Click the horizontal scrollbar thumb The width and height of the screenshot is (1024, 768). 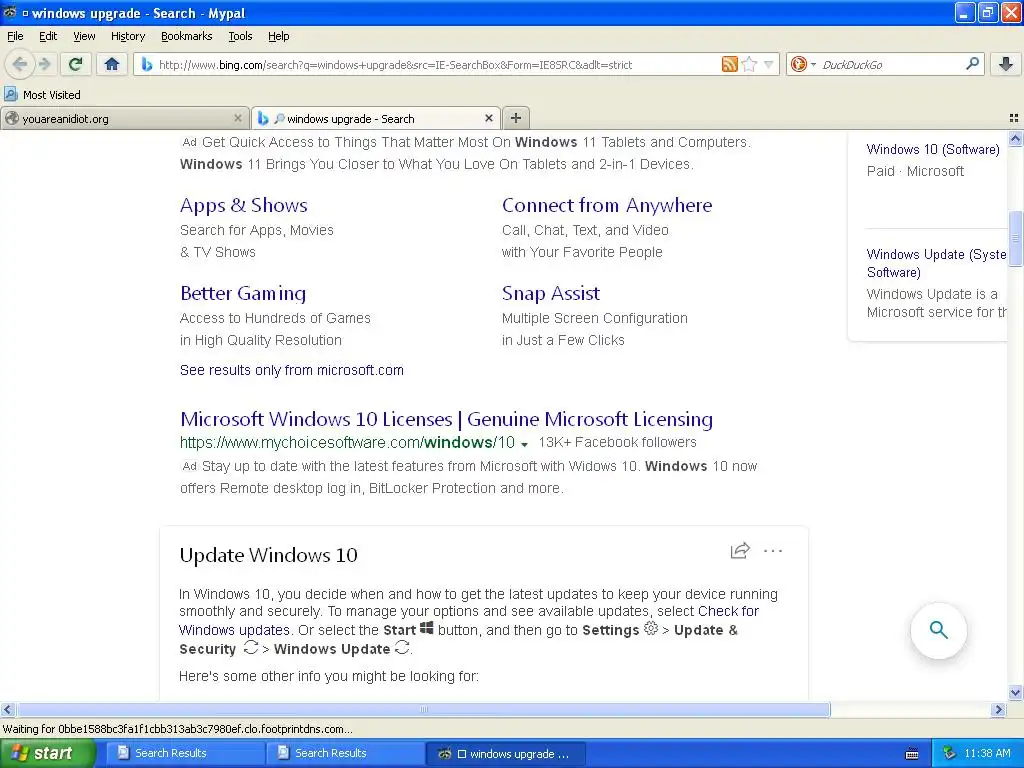pos(423,709)
